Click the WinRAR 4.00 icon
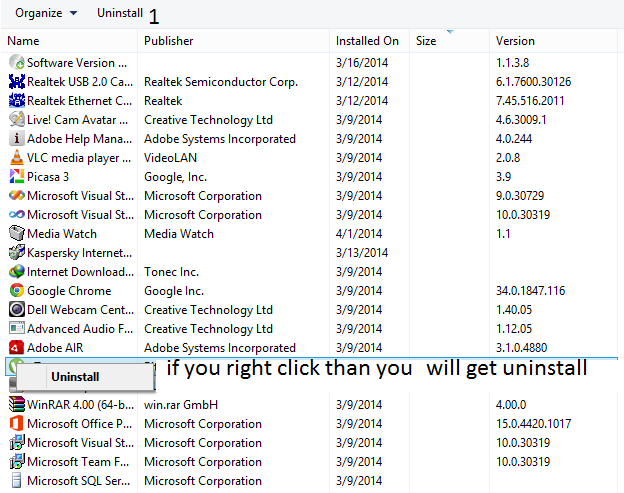 point(16,405)
